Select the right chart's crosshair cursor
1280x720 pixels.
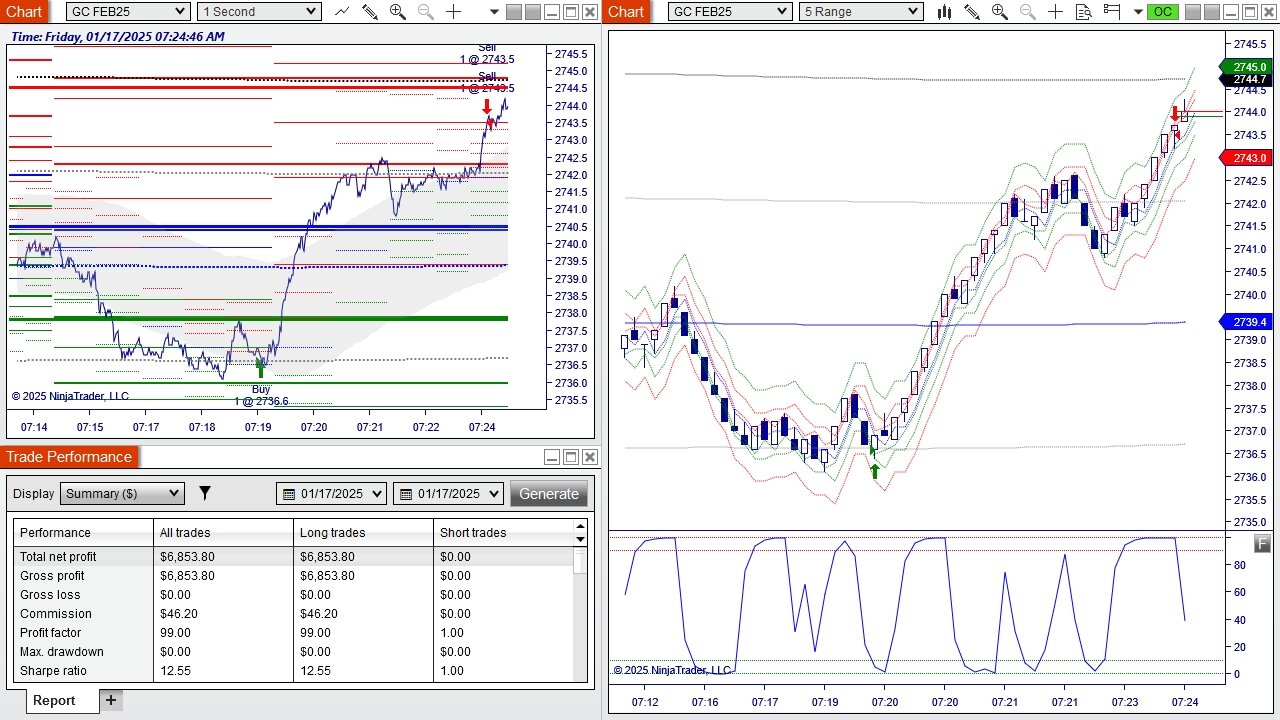click(1056, 12)
